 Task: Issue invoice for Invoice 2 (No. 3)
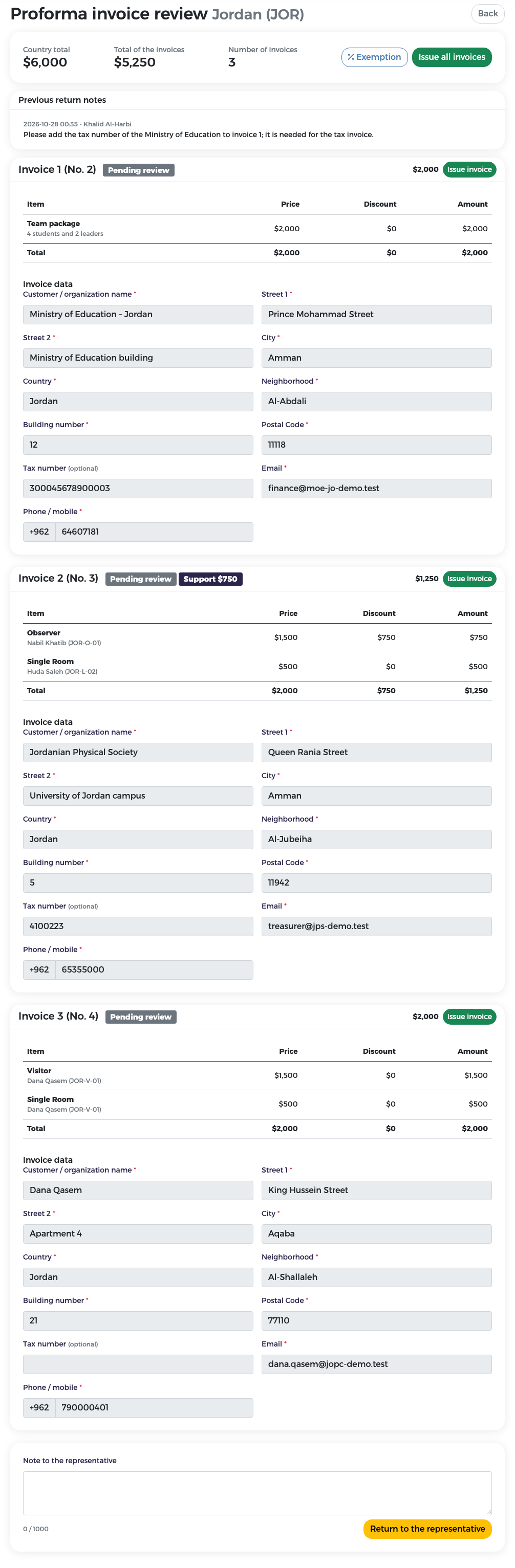pyautogui.click(x=469, y=579)
